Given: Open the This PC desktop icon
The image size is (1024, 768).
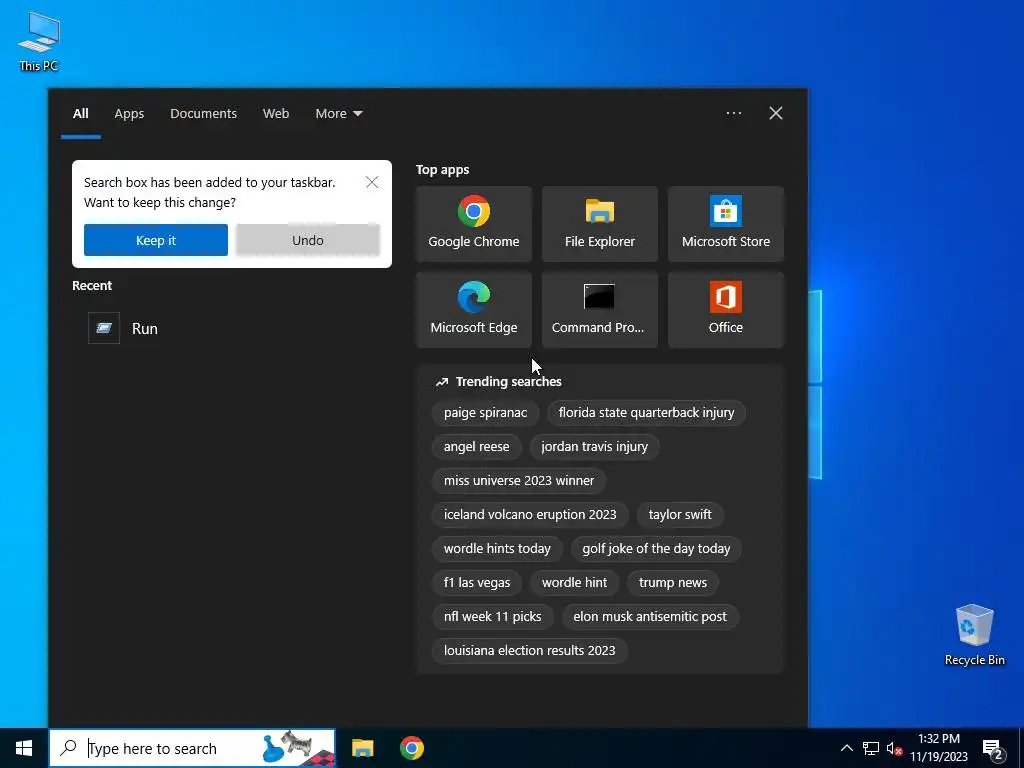Looking at the screenshot, I should tap(39, 42).
